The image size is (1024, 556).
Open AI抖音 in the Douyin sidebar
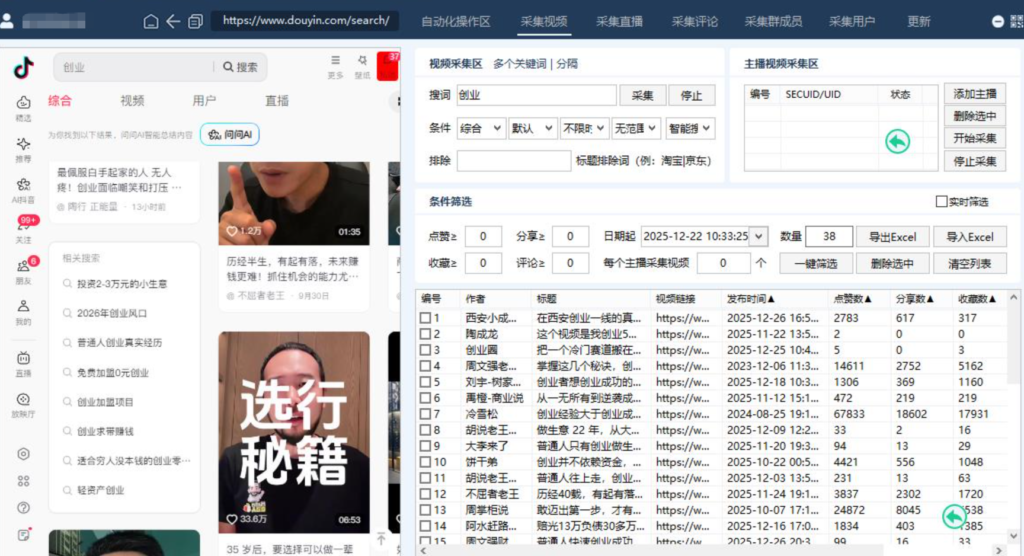pos(23,189)
